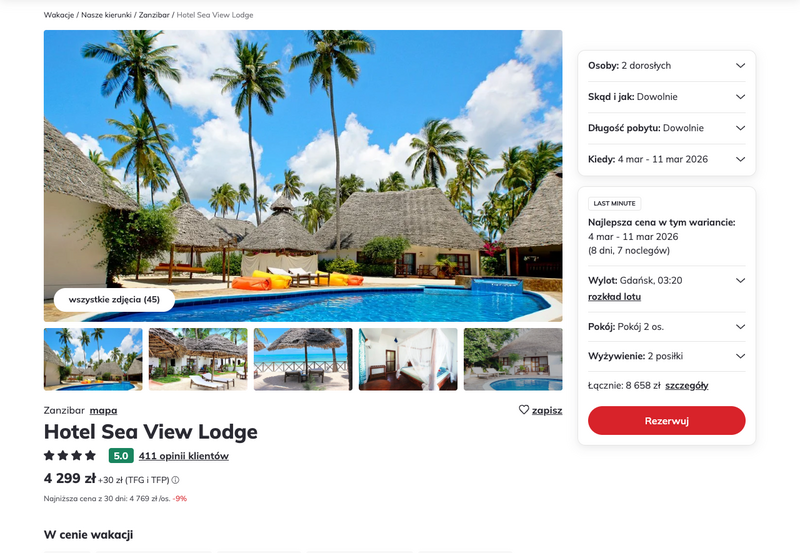Select the bedroom interior thumbnail
800x553 pixels.
pyautogui.click(x=408, y=359)
